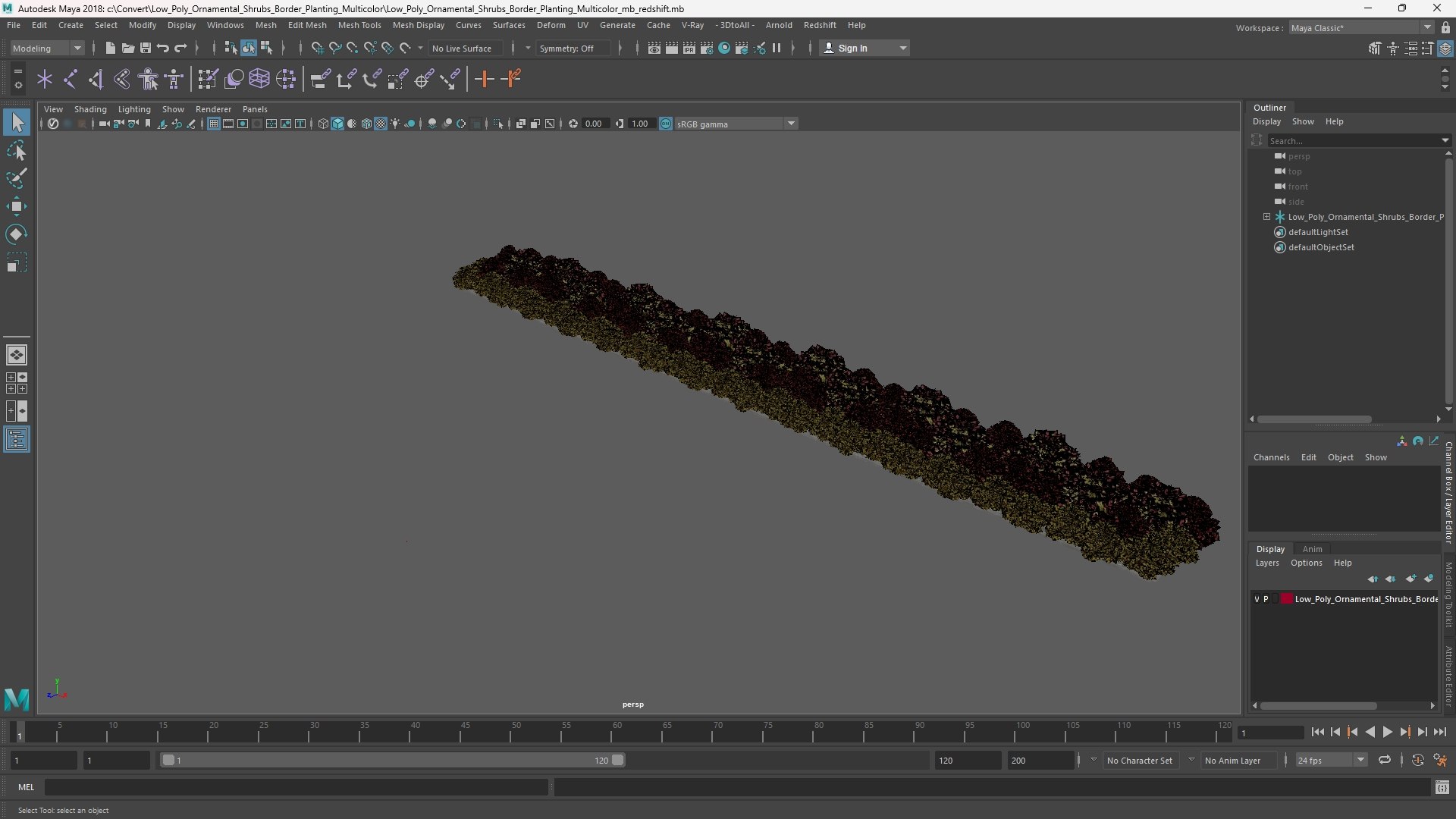
Task: Switch to four view pane layout
Action: point(17,383)
